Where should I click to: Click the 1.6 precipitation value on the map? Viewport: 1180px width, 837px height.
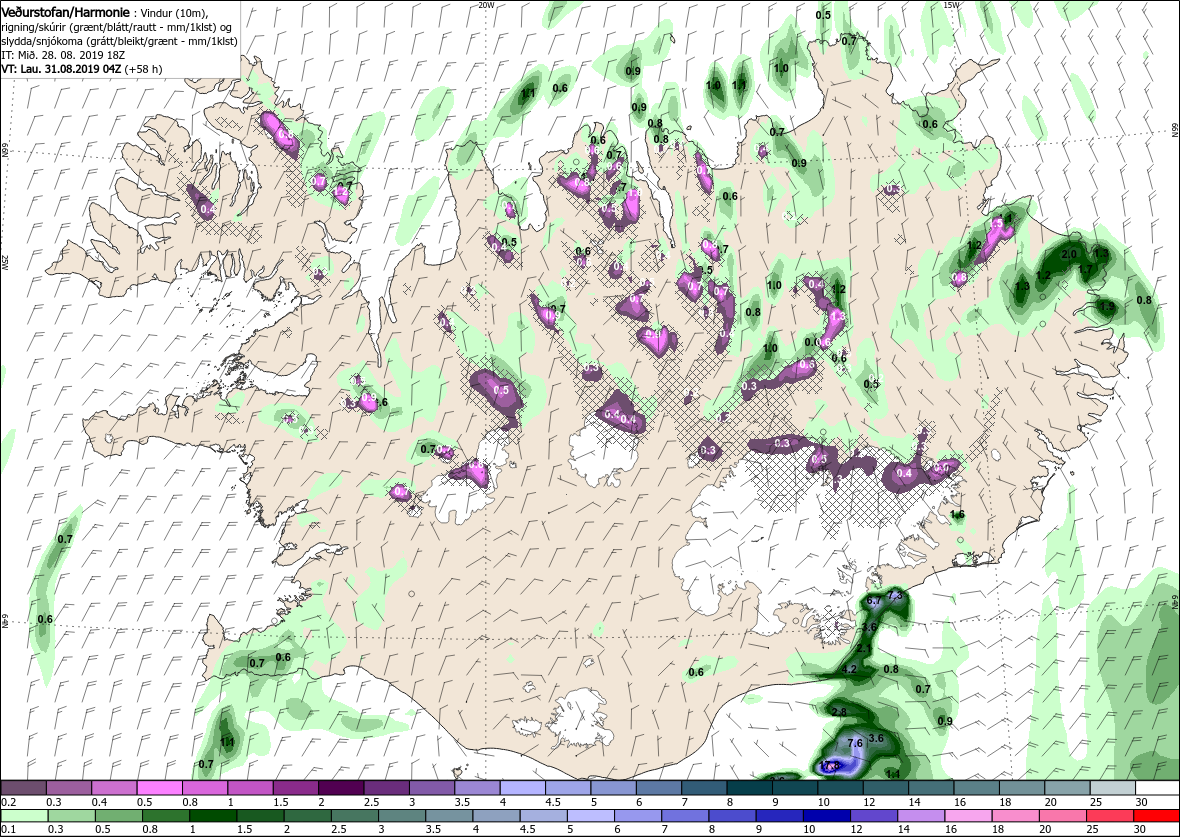point(957,514)
